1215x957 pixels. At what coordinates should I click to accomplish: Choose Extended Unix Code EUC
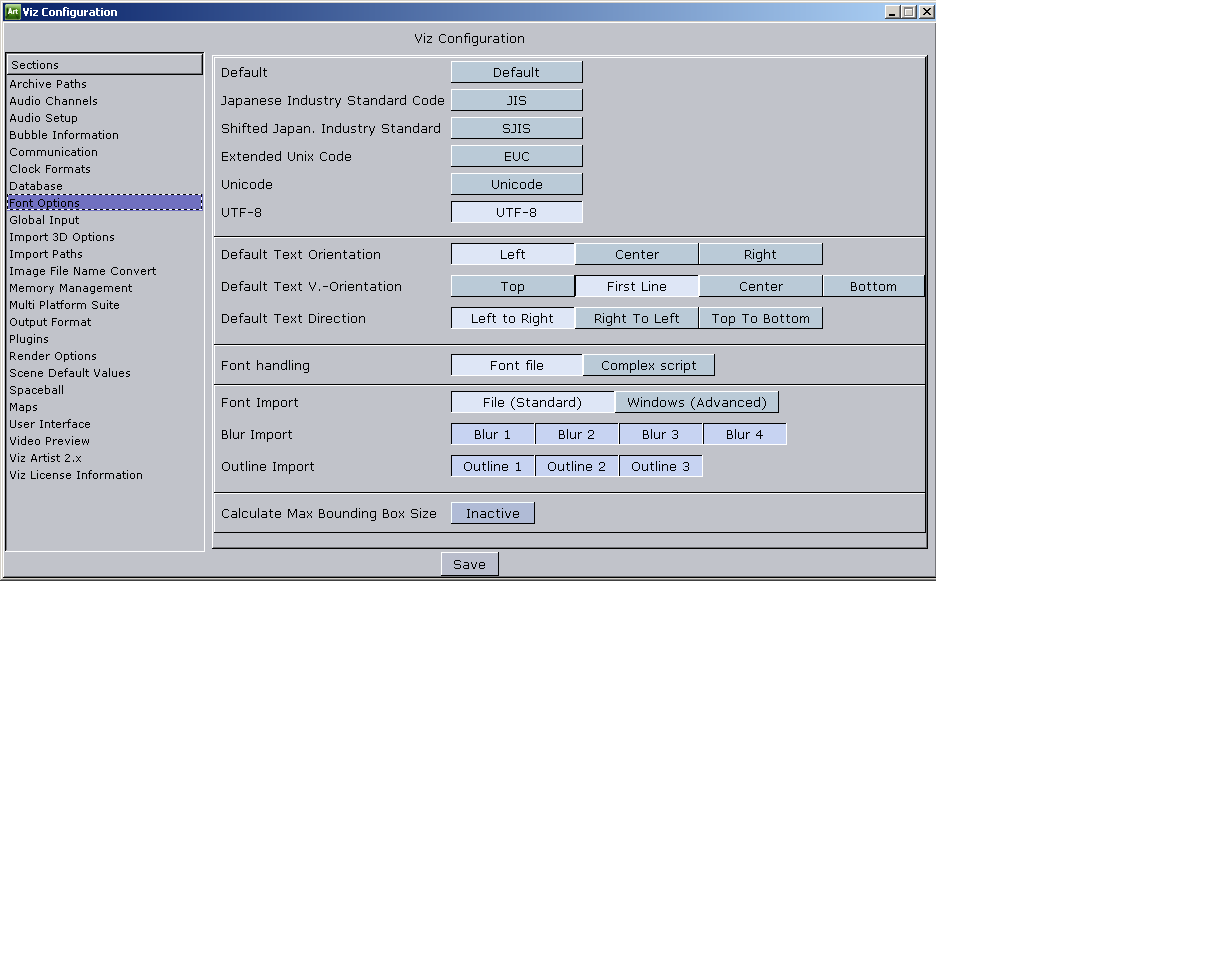pos(516,155)
